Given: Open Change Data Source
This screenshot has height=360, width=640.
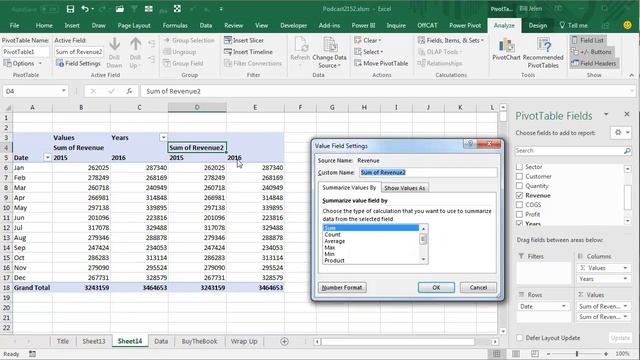Looking at the screenshot, I should click(329, 52).
